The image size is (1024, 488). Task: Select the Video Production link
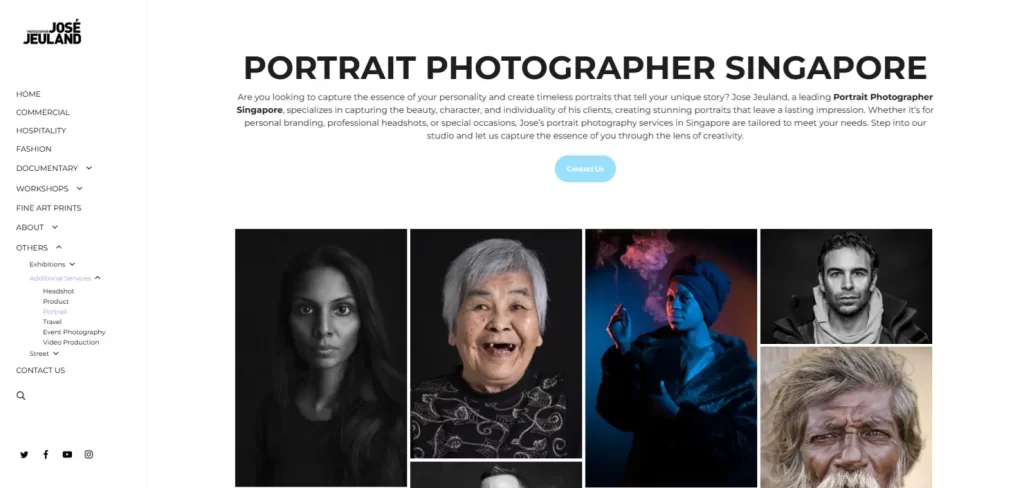(x=70, y=342)
